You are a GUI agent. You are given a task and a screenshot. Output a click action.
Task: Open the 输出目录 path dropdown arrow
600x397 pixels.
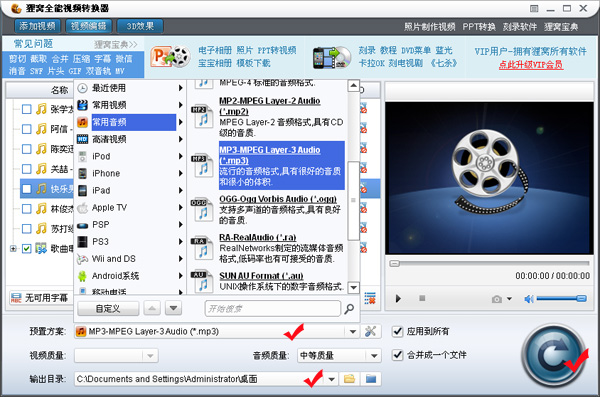coord(331,379)
